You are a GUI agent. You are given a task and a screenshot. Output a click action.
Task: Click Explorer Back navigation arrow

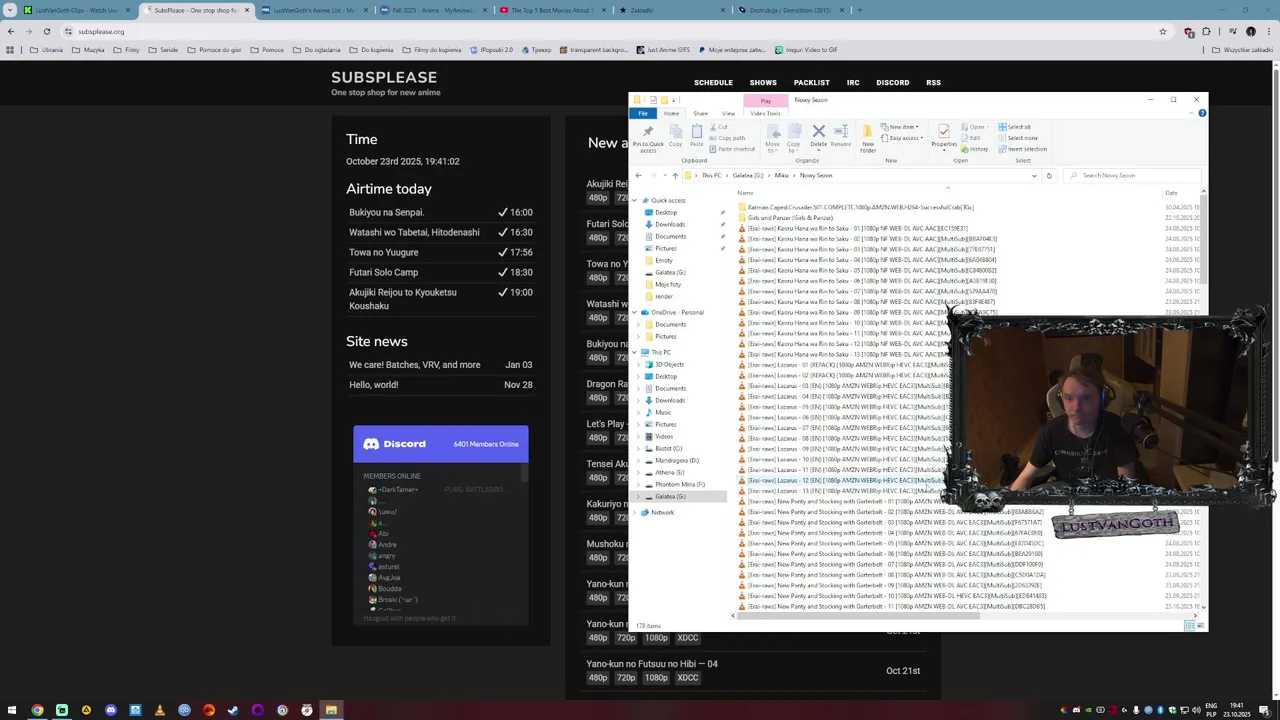tap(638, 175)
